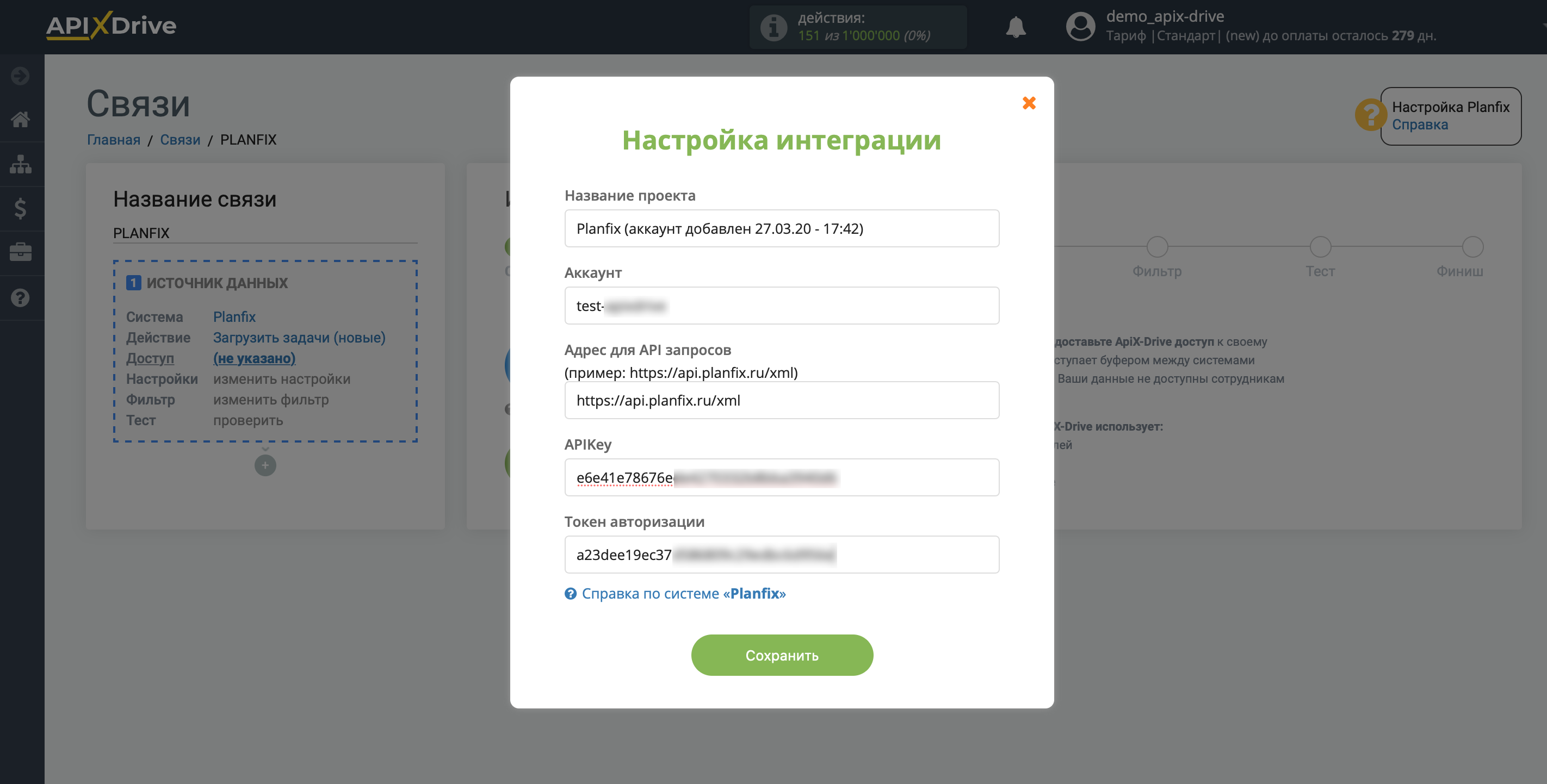Edit the API address field
The height and width of the screenshot is (784, 1547).
coord(781,400)
